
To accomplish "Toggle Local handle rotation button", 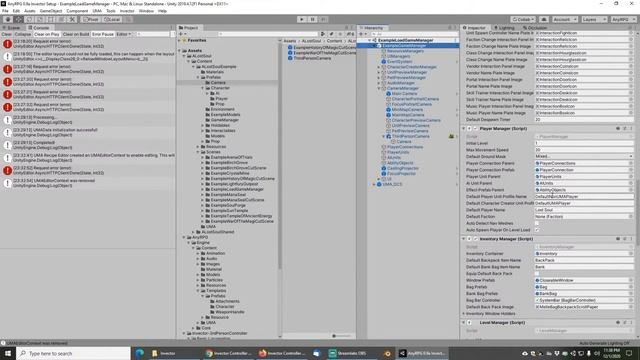I will click(x=111, y=19).
